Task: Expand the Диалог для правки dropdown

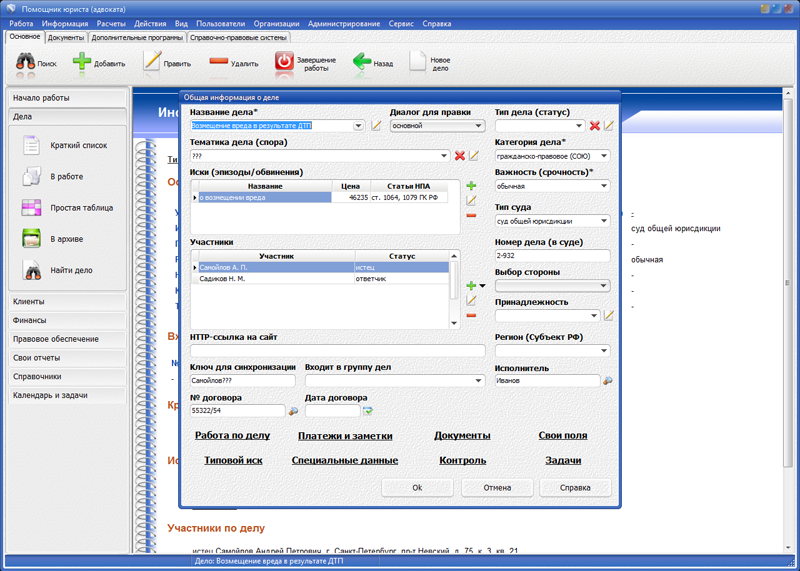Action: pyautogui.click(x=478, y=126)
